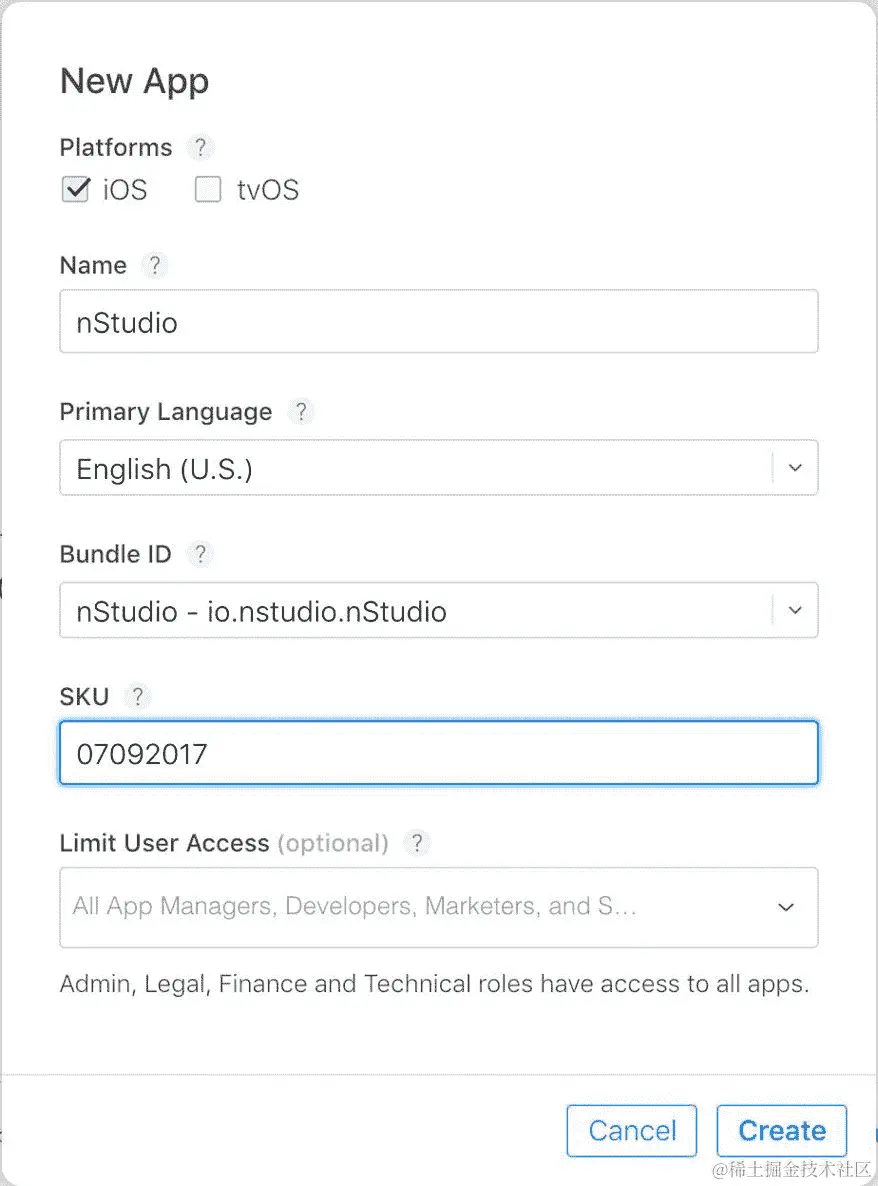878x1186 pixels.
Task: Focus the Name text field
Action: click(438, 322)
